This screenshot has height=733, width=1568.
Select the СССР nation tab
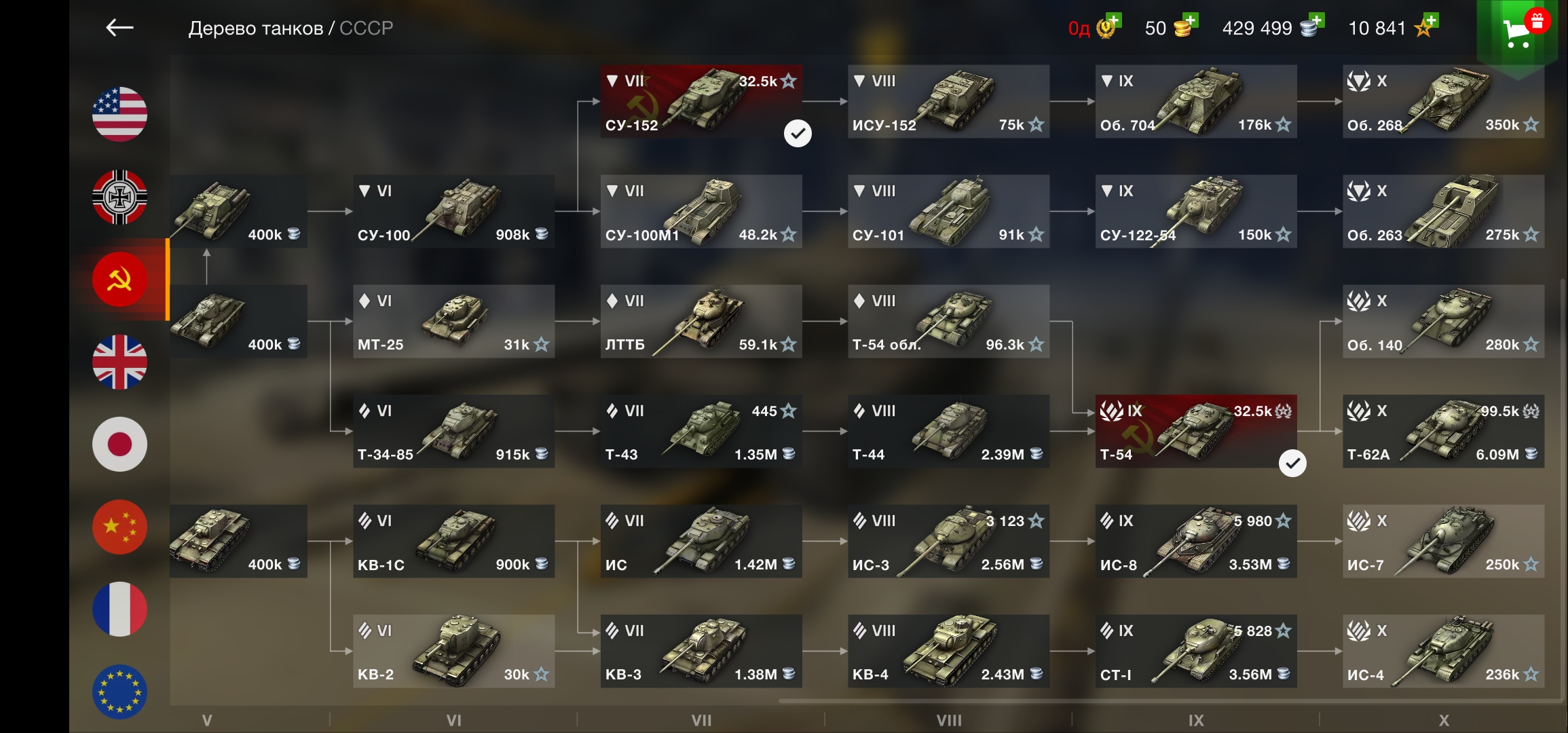coord(119,279)
